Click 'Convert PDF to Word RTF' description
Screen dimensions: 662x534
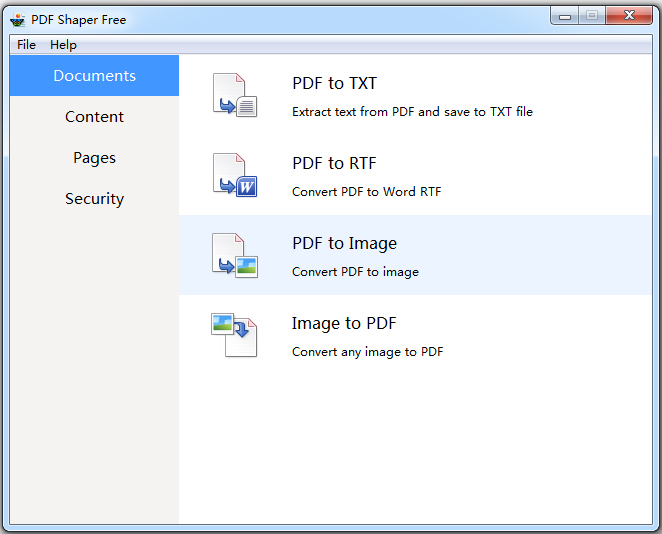pyautogui.click(x=366, y=192)
